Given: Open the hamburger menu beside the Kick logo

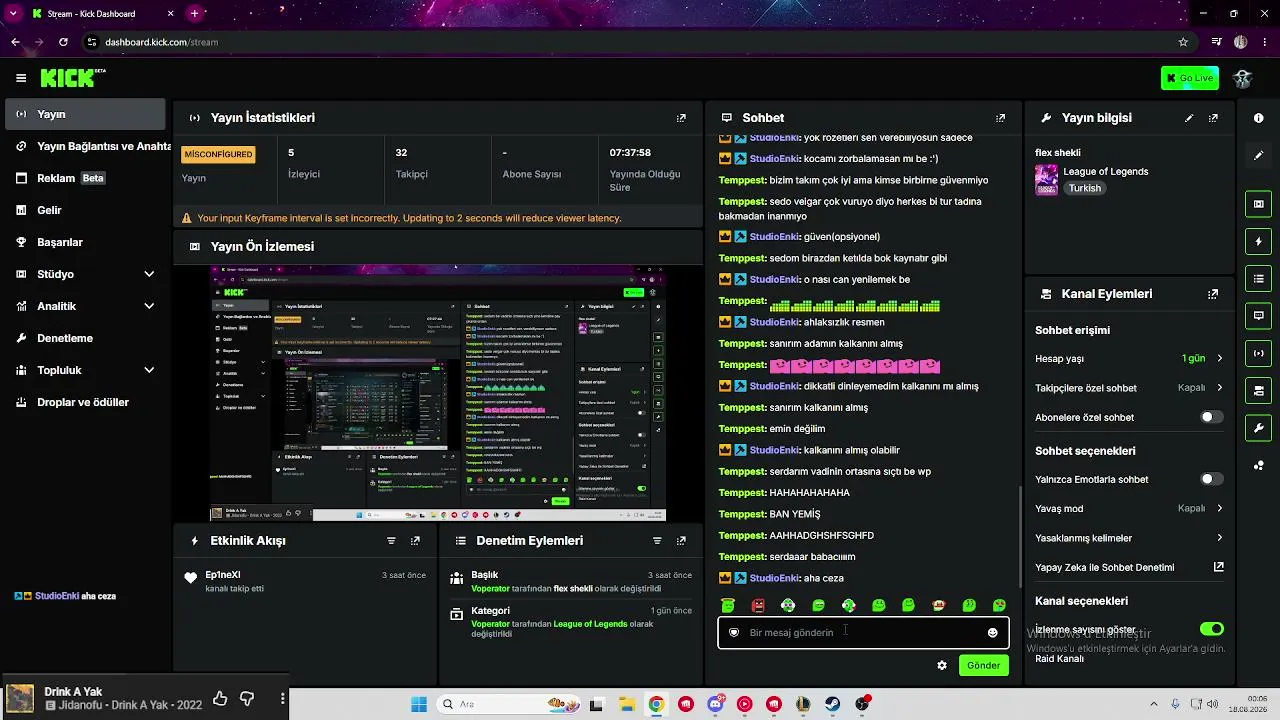Looking at the screenshot, I should pyautogui.click(x=21, y=78).
